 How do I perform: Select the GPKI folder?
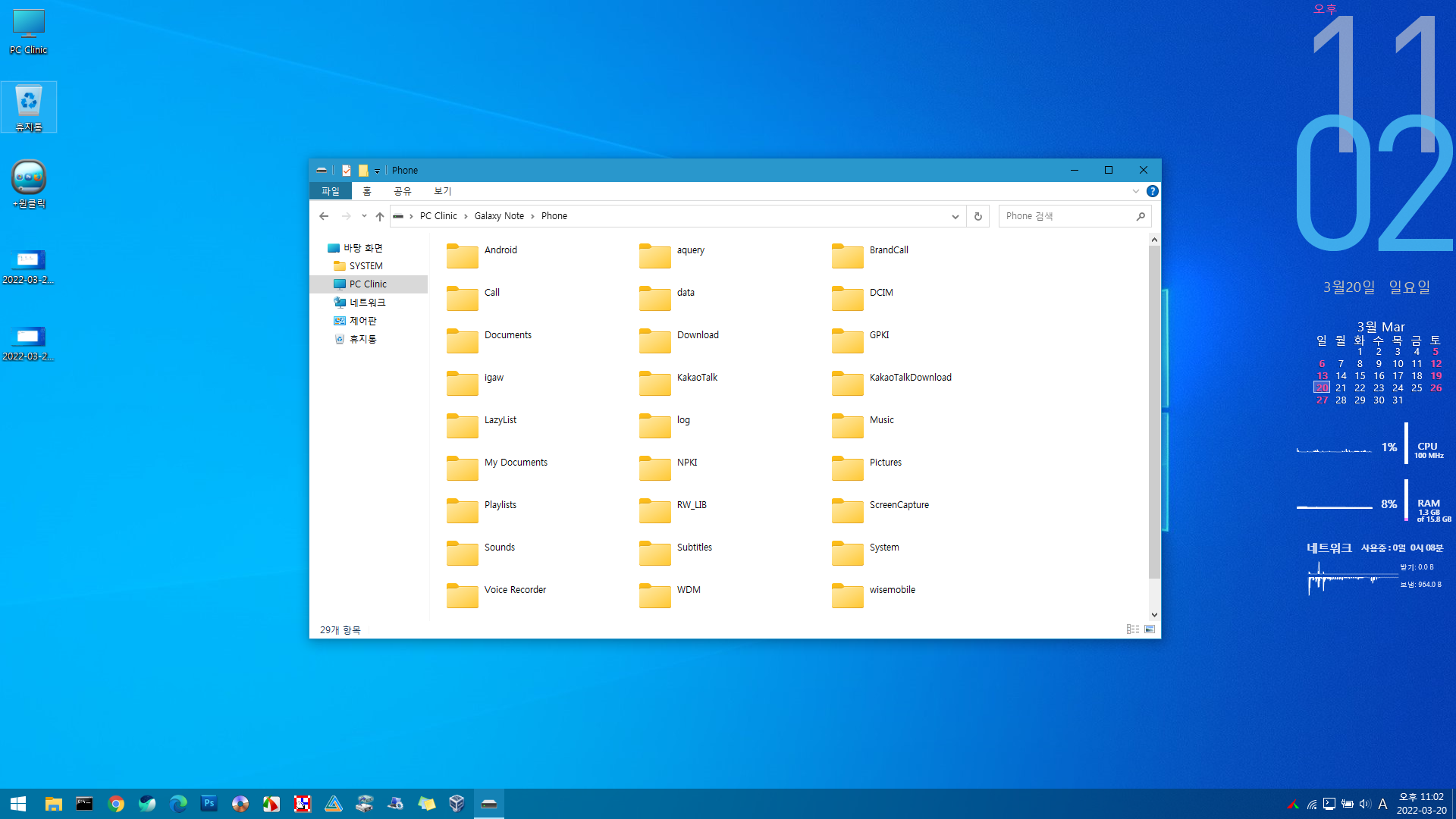click(x=861, y=340)
